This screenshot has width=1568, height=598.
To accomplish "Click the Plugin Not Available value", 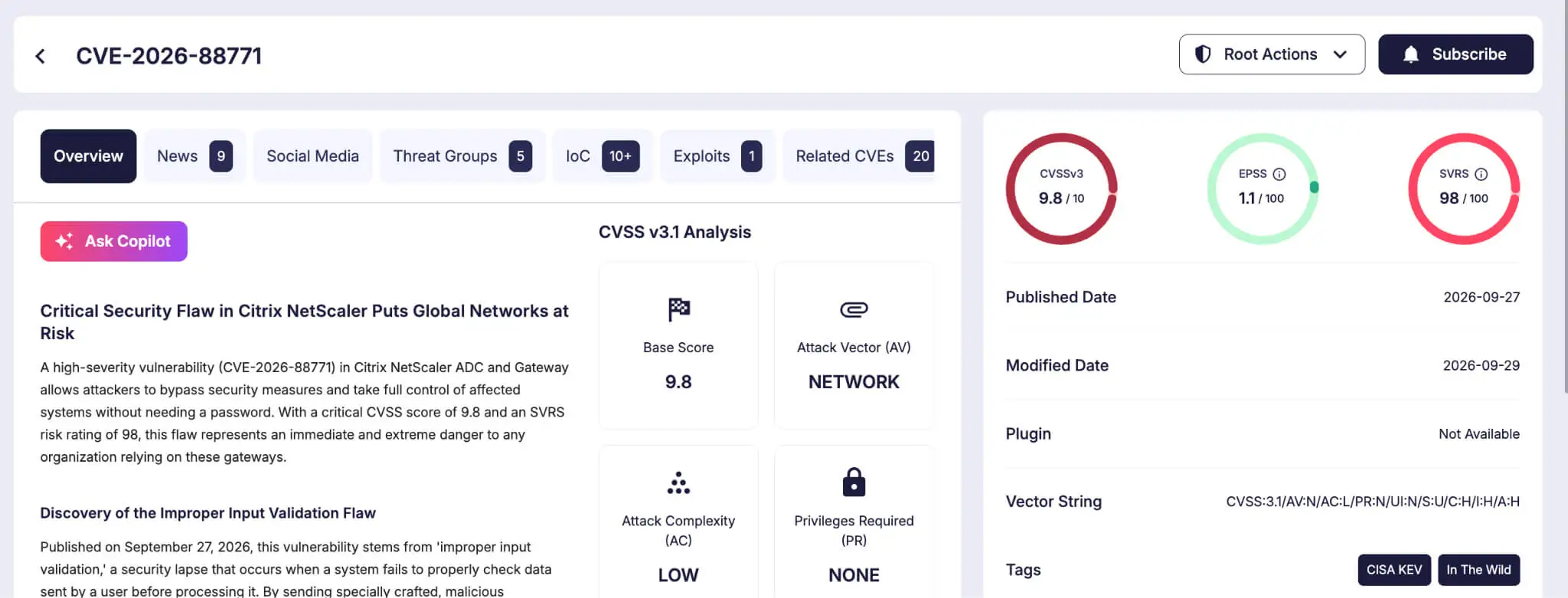I will click(1479, 434).
